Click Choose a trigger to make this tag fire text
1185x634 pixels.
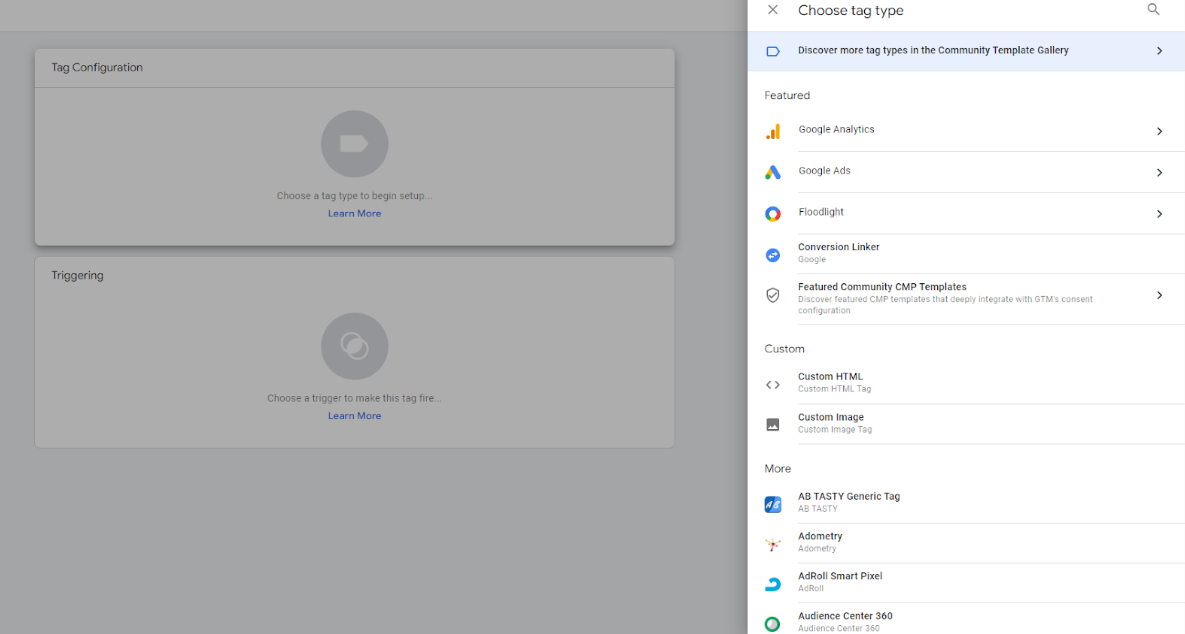354,398
